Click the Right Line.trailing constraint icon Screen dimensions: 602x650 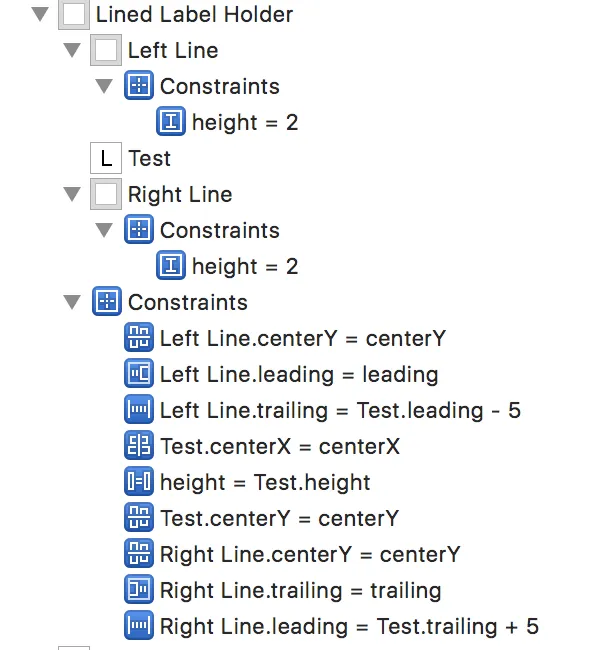(x=138, y=591)
